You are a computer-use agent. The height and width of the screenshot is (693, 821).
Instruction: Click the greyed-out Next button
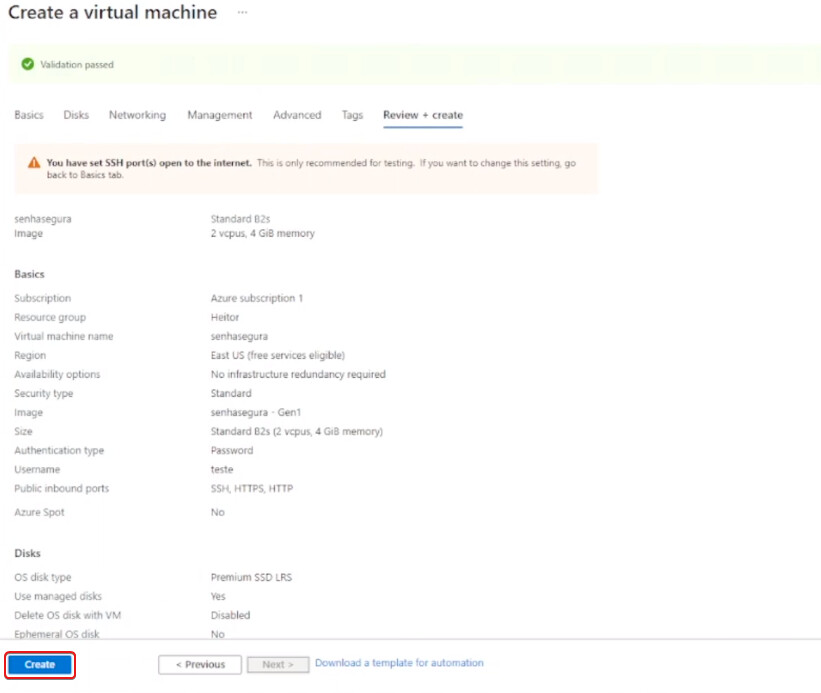coord(278,664)
